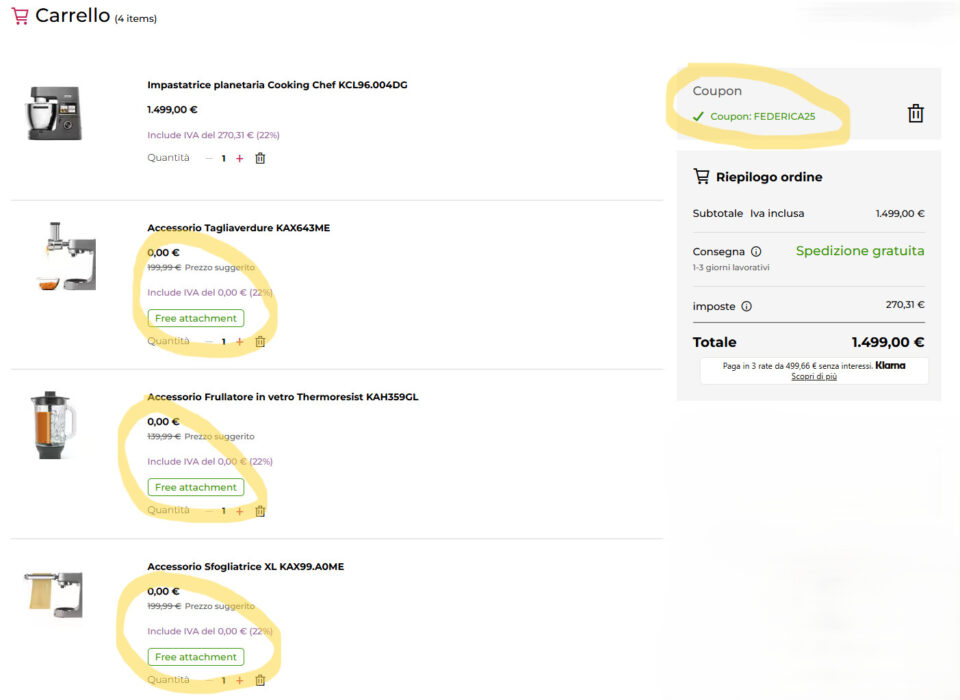Viewport: 960px width, 700px height.
Task: Increase quantity of Tagliaverdure KAX643ME accessory
Action: [x=239, y=341]
